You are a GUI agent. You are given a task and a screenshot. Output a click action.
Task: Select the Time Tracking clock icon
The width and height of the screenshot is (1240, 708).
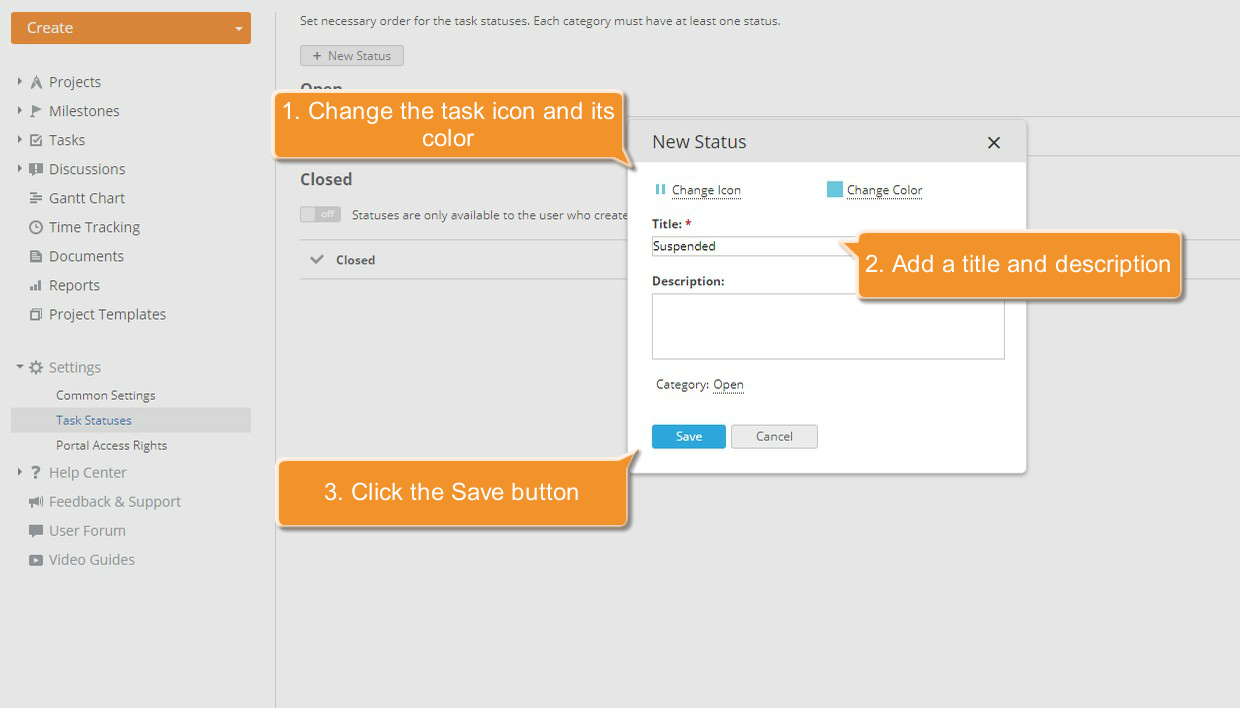34,227
